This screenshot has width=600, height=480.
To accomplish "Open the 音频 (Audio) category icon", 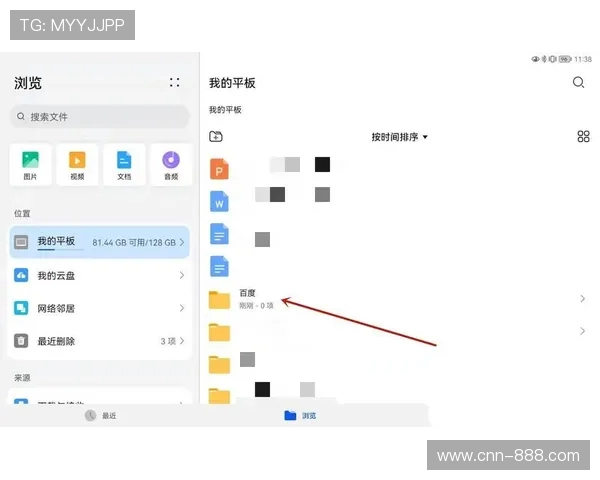I will (171, 164).
